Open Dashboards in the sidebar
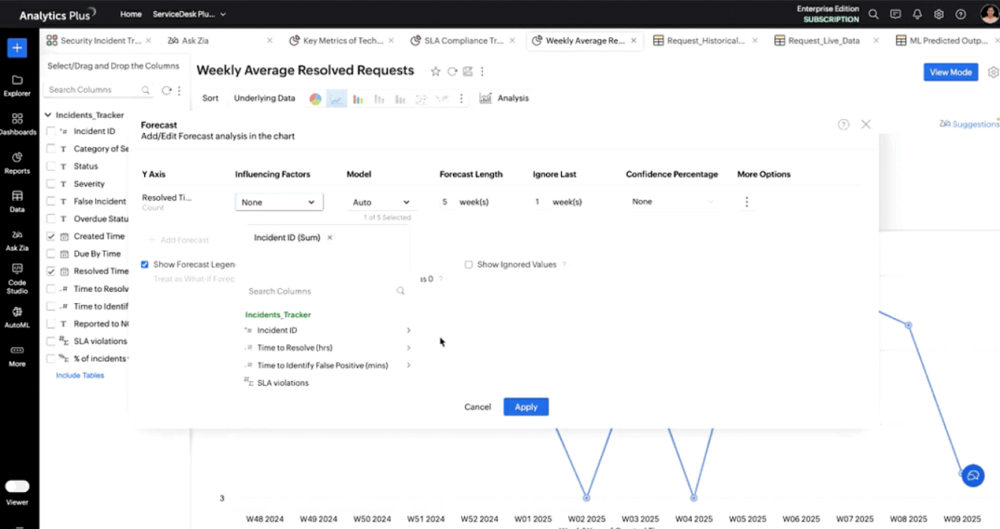Image resolution: width=1000 pixels, height=529 pixels. pos(17,124)
